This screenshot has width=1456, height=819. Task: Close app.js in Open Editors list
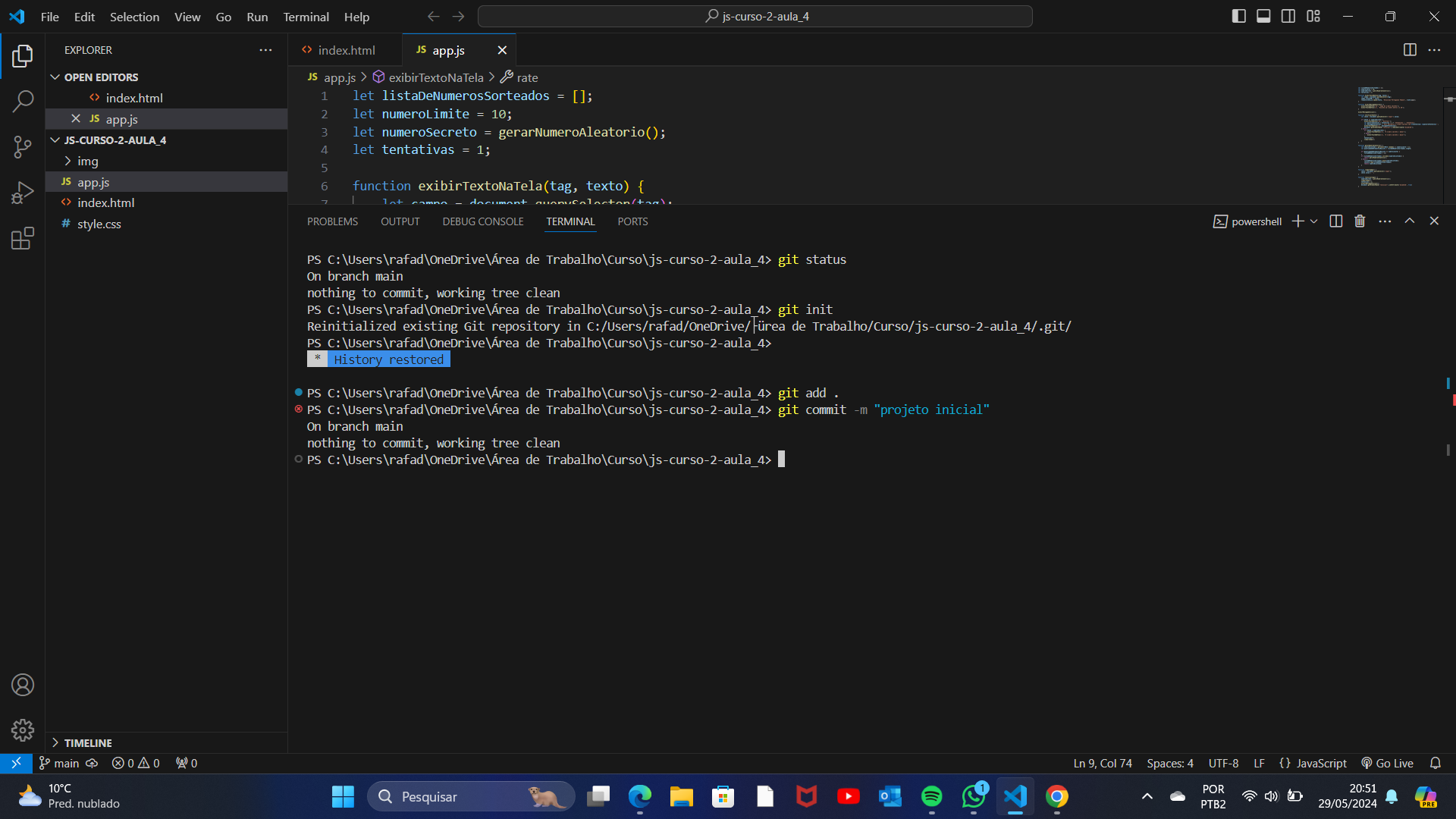pyautogui.click(x=76, y=119)
